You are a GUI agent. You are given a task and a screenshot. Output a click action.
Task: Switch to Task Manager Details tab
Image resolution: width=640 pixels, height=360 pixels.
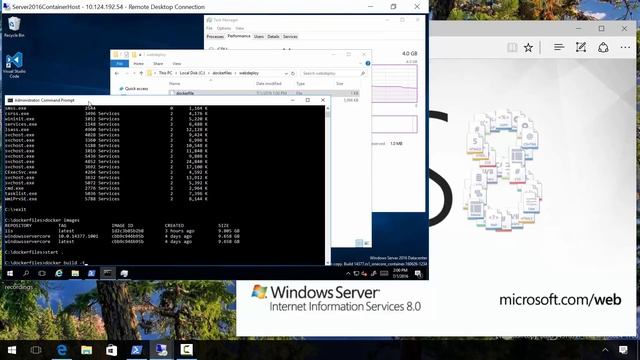coord(273,37)
